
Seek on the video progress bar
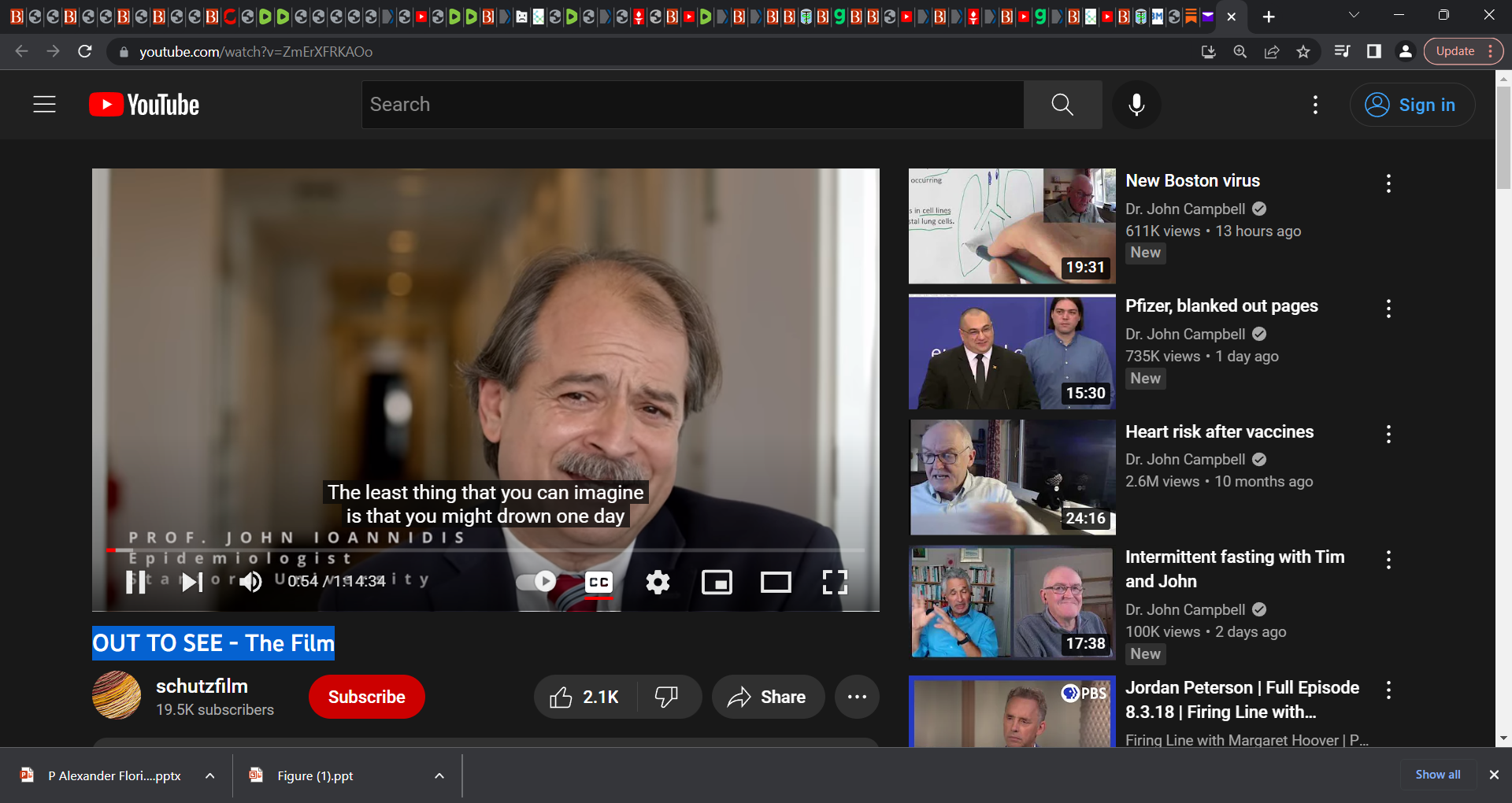486,550
